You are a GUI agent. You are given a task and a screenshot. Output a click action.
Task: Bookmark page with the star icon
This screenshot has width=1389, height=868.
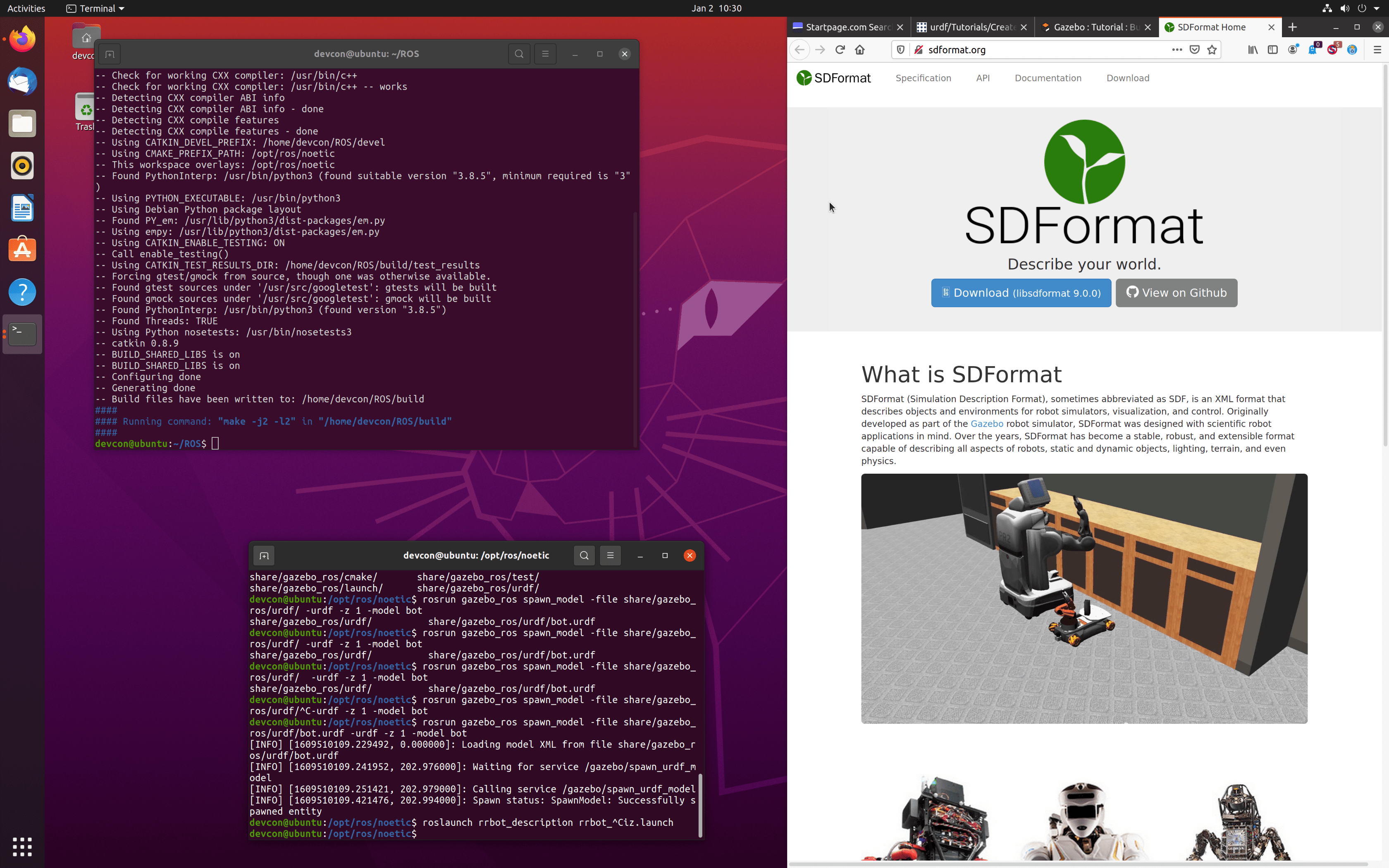point(1212,49)
